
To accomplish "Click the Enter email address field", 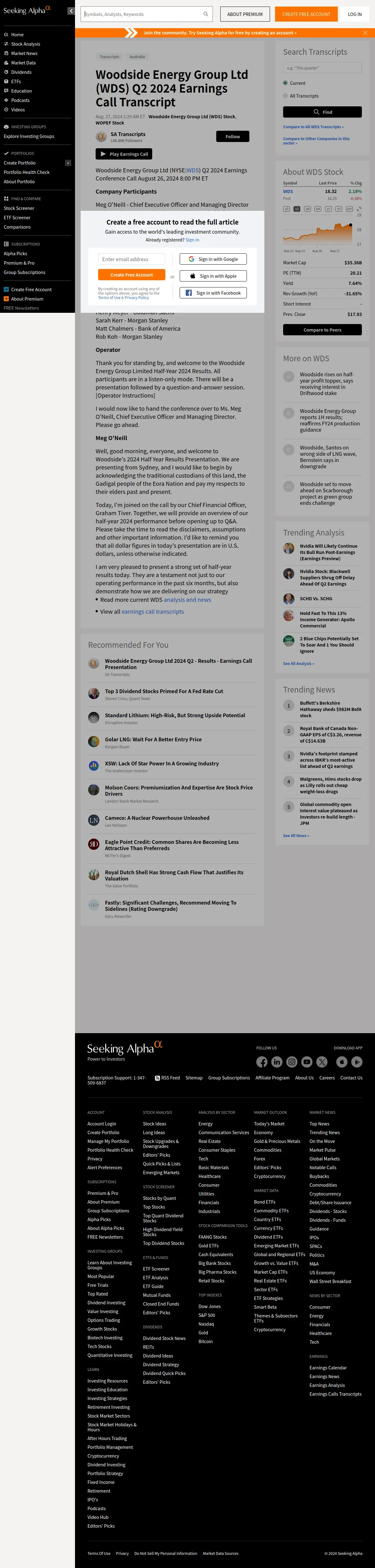I will coord(131,259).
